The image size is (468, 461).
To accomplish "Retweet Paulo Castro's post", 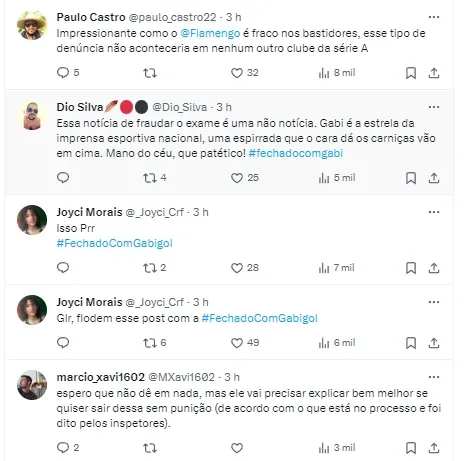I will 150,73.
